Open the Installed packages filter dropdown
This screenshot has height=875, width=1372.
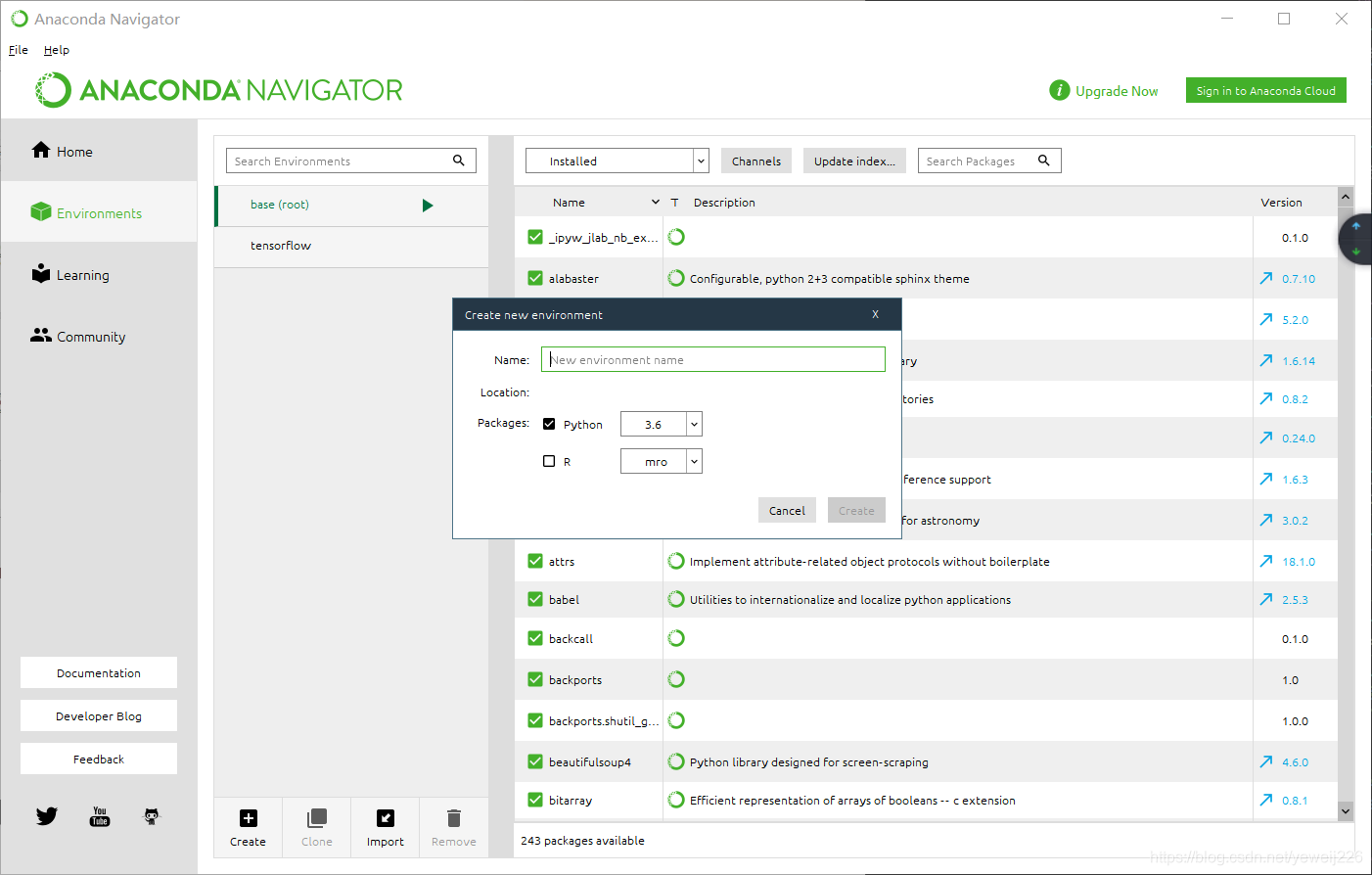(617, 161)
